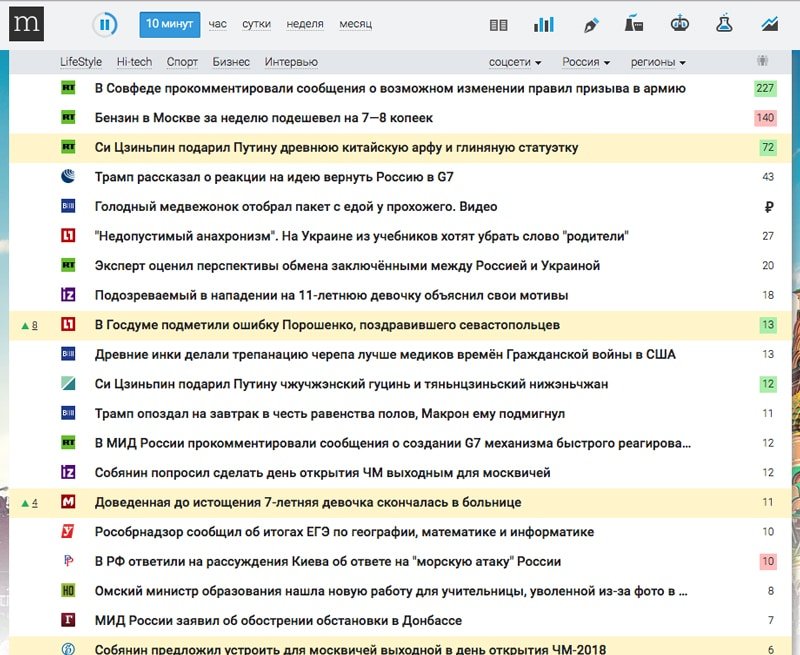The width and height of the screenshot is (800, 655).
Task: Click the trending graph icon at top right
Action: pyautogui.click(x=768, y=22)
